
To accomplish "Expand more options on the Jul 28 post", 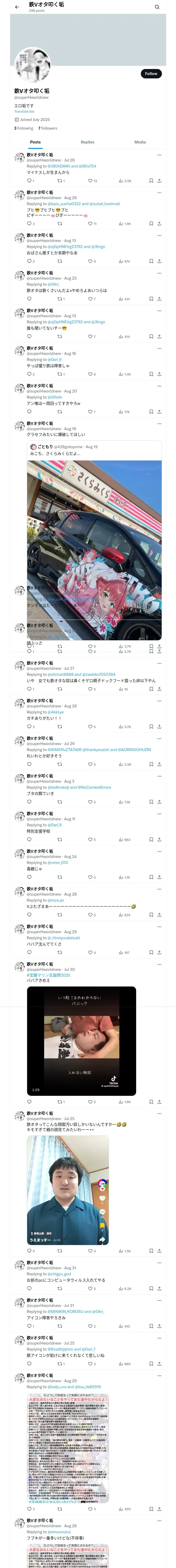I will pyautogui.click(x=159, y=155).
